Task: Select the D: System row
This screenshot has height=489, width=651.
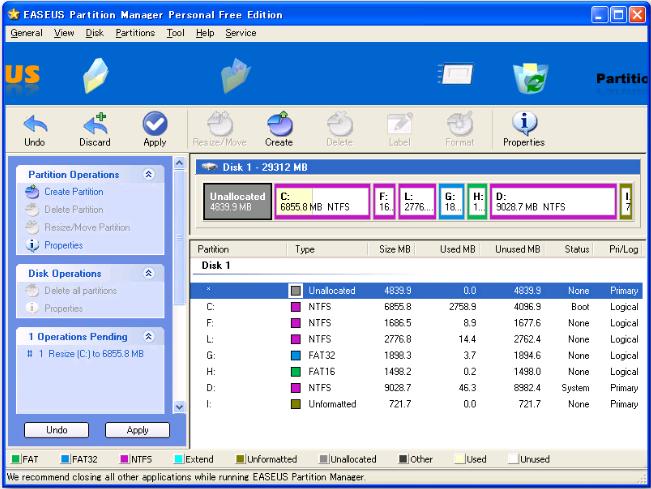Action: click(416, 388)
